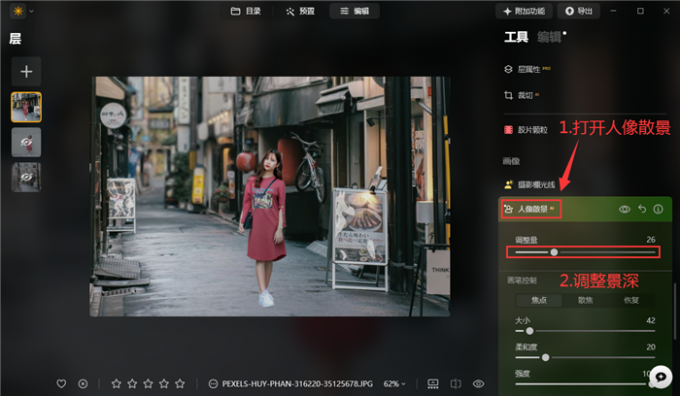The height and width of the screenshot is (396, 680).
Task: Click the 导出 export button
Action: [579, 11]
